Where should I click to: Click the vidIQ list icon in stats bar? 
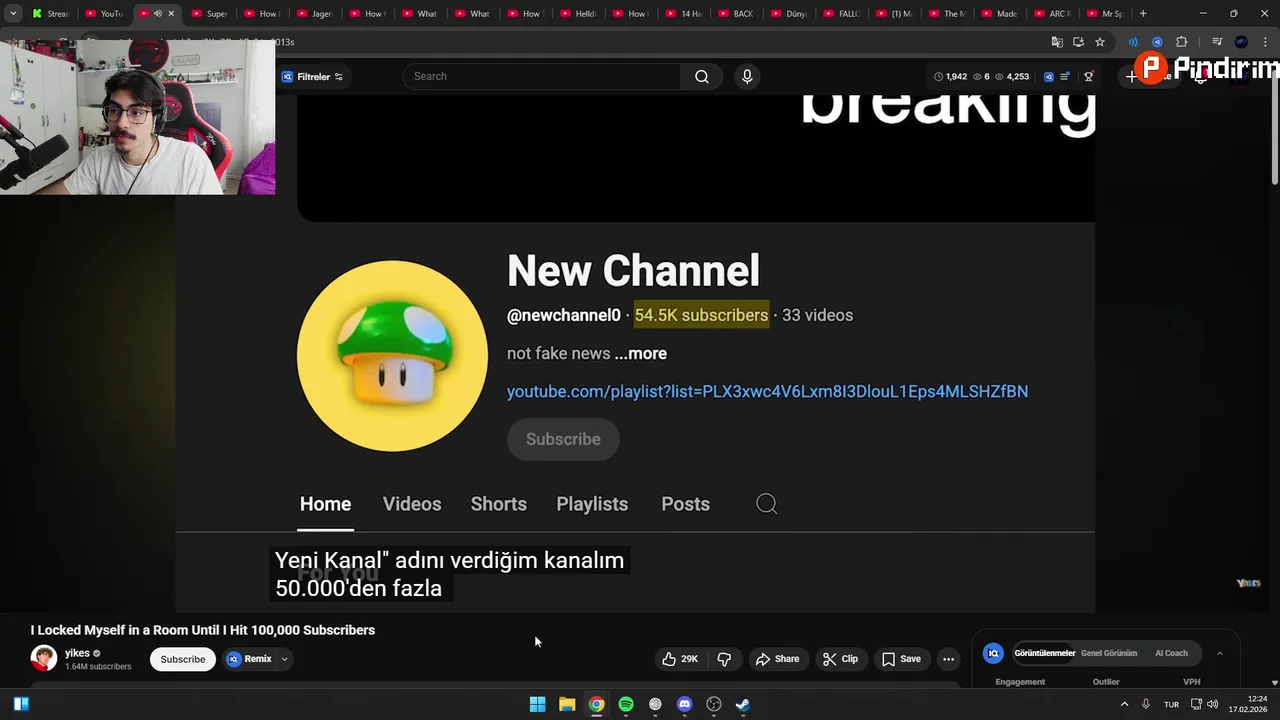1065,77
